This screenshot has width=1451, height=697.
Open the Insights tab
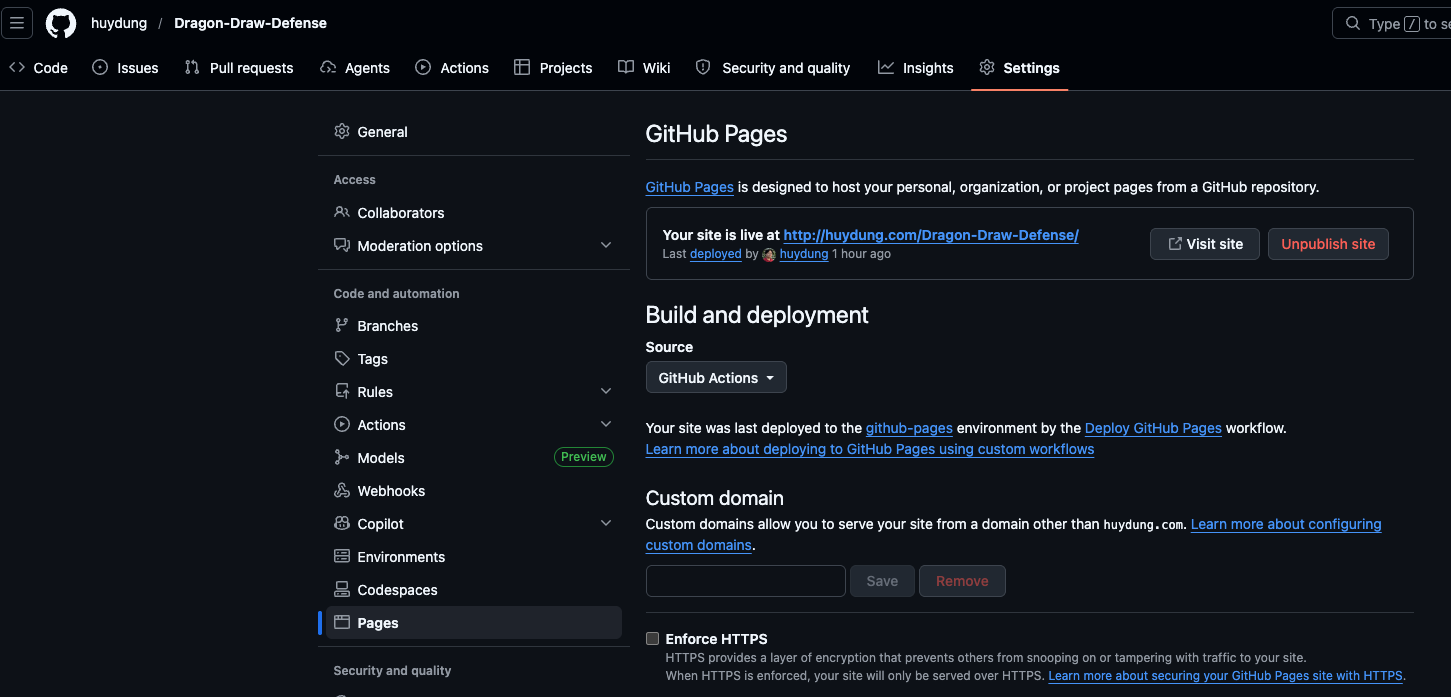tap(916, 67)
